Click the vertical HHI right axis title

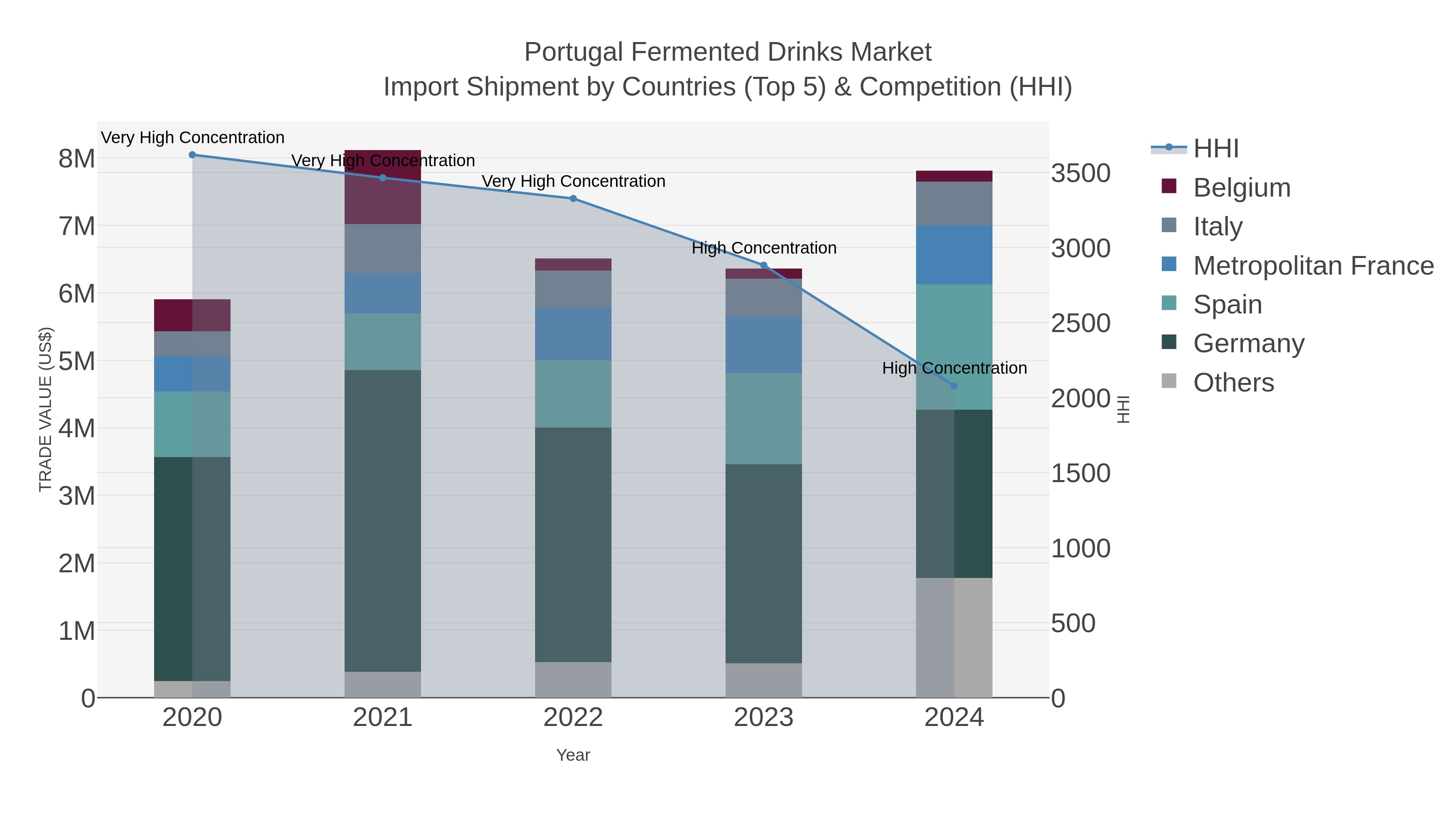click(1124, 410)
